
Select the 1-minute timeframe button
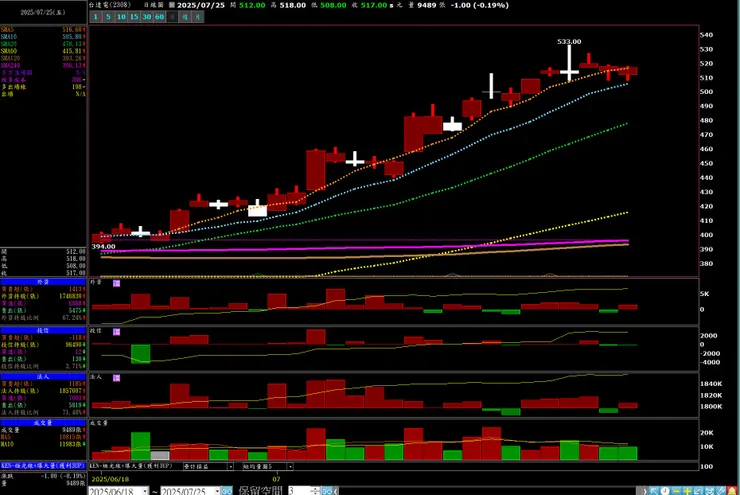95,17
